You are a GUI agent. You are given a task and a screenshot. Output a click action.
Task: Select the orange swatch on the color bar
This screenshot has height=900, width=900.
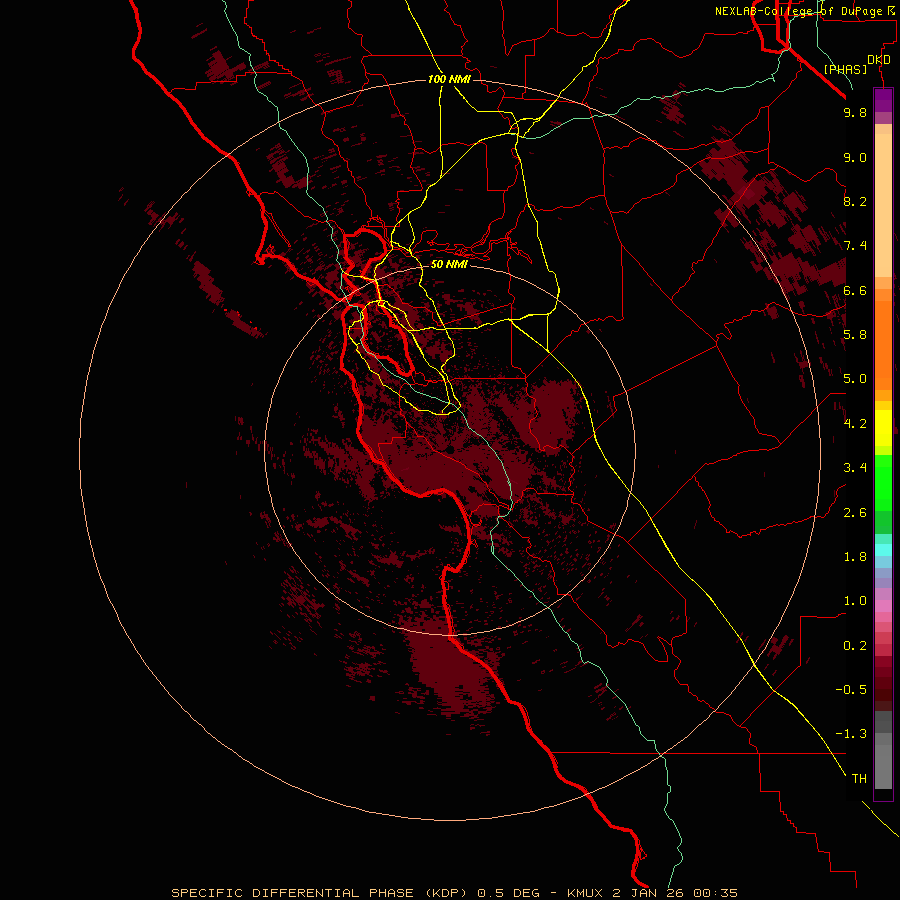click(883, 345)
